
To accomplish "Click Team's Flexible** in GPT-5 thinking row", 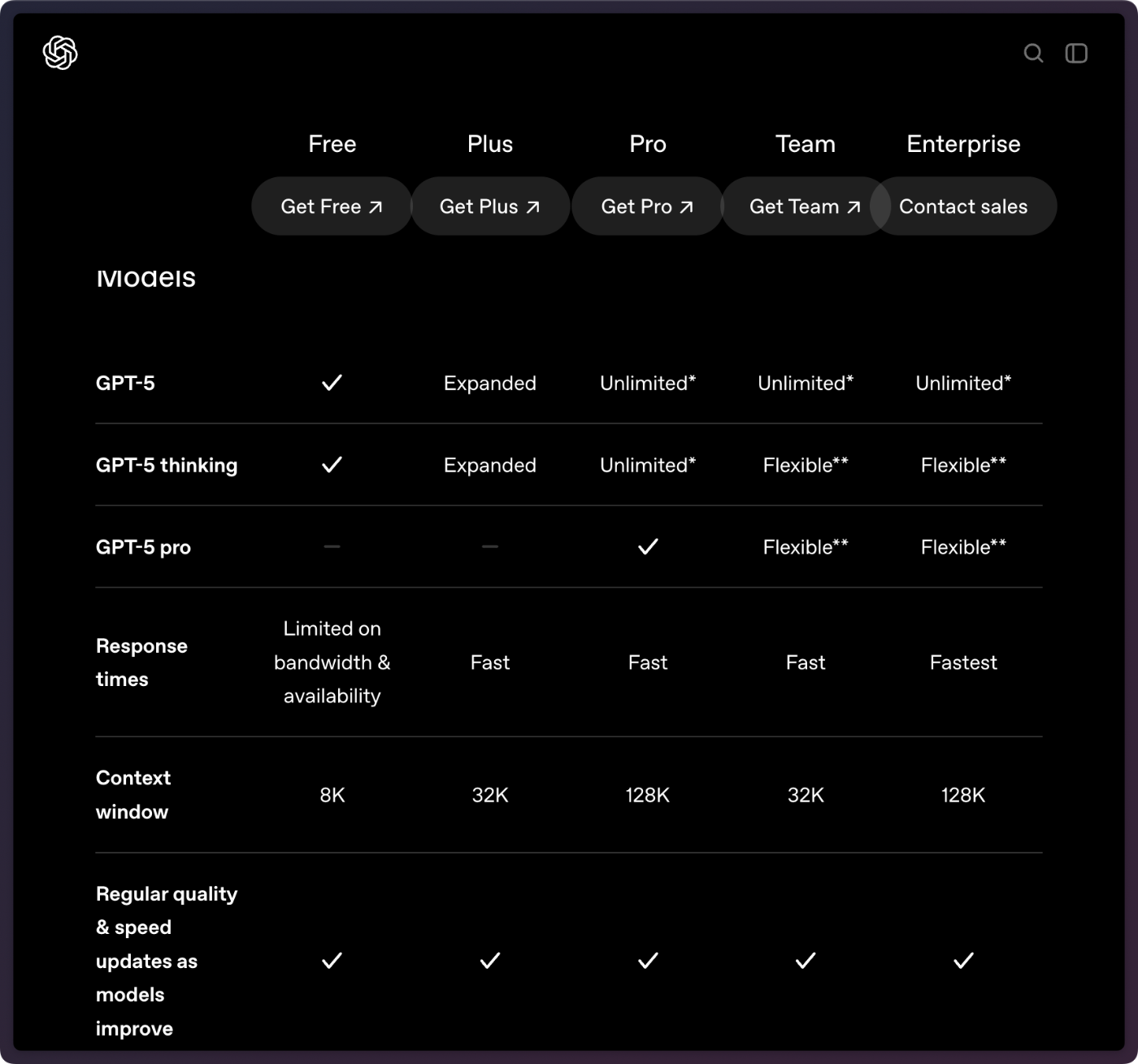I will (806, 465).
